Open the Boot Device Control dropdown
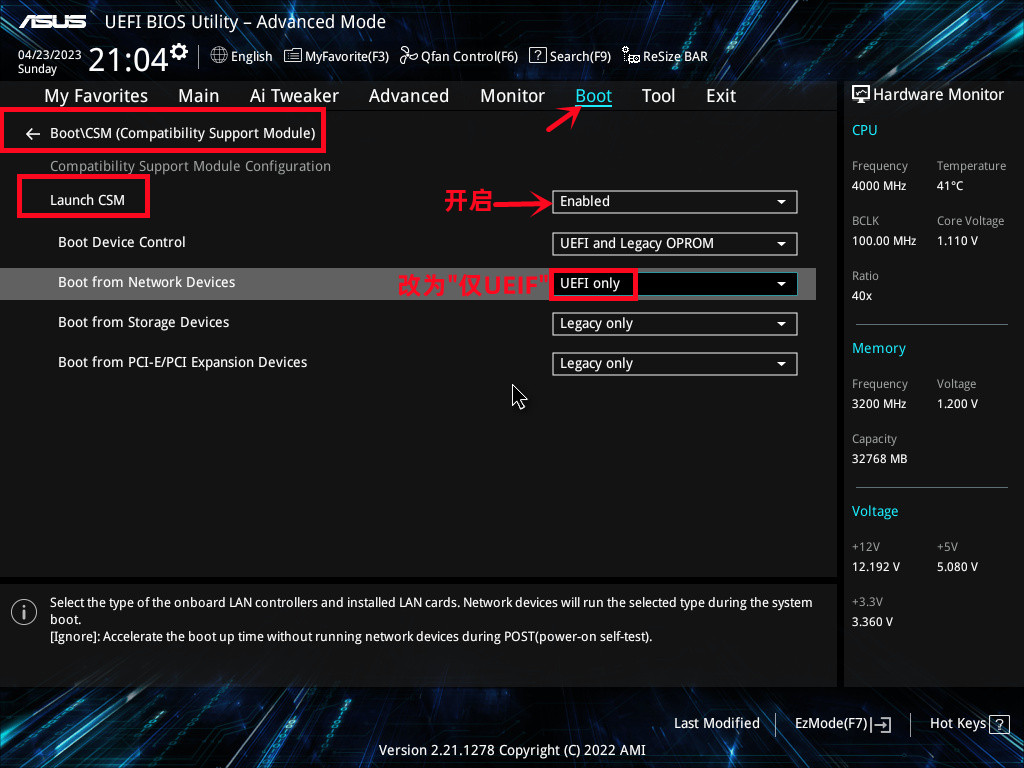Viewport: 1024px width, 768px height. pos(675,244)
